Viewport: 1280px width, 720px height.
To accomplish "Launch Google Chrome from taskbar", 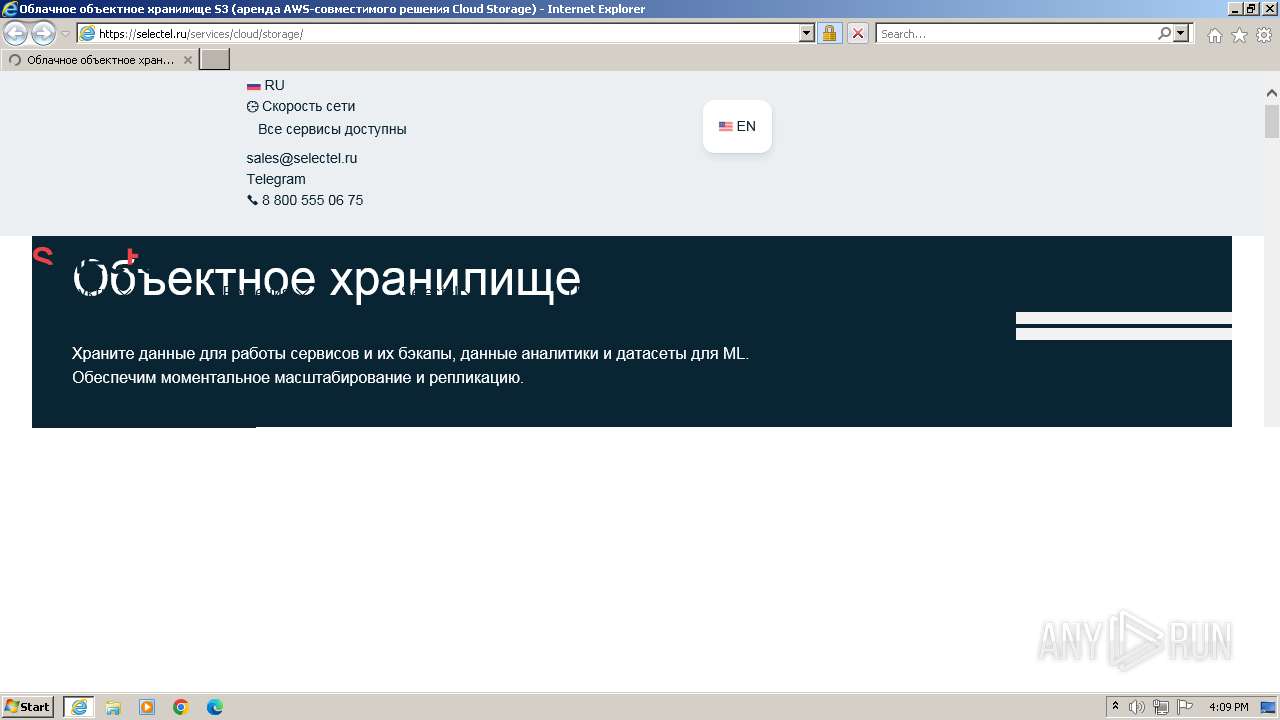I will [181, 707].
